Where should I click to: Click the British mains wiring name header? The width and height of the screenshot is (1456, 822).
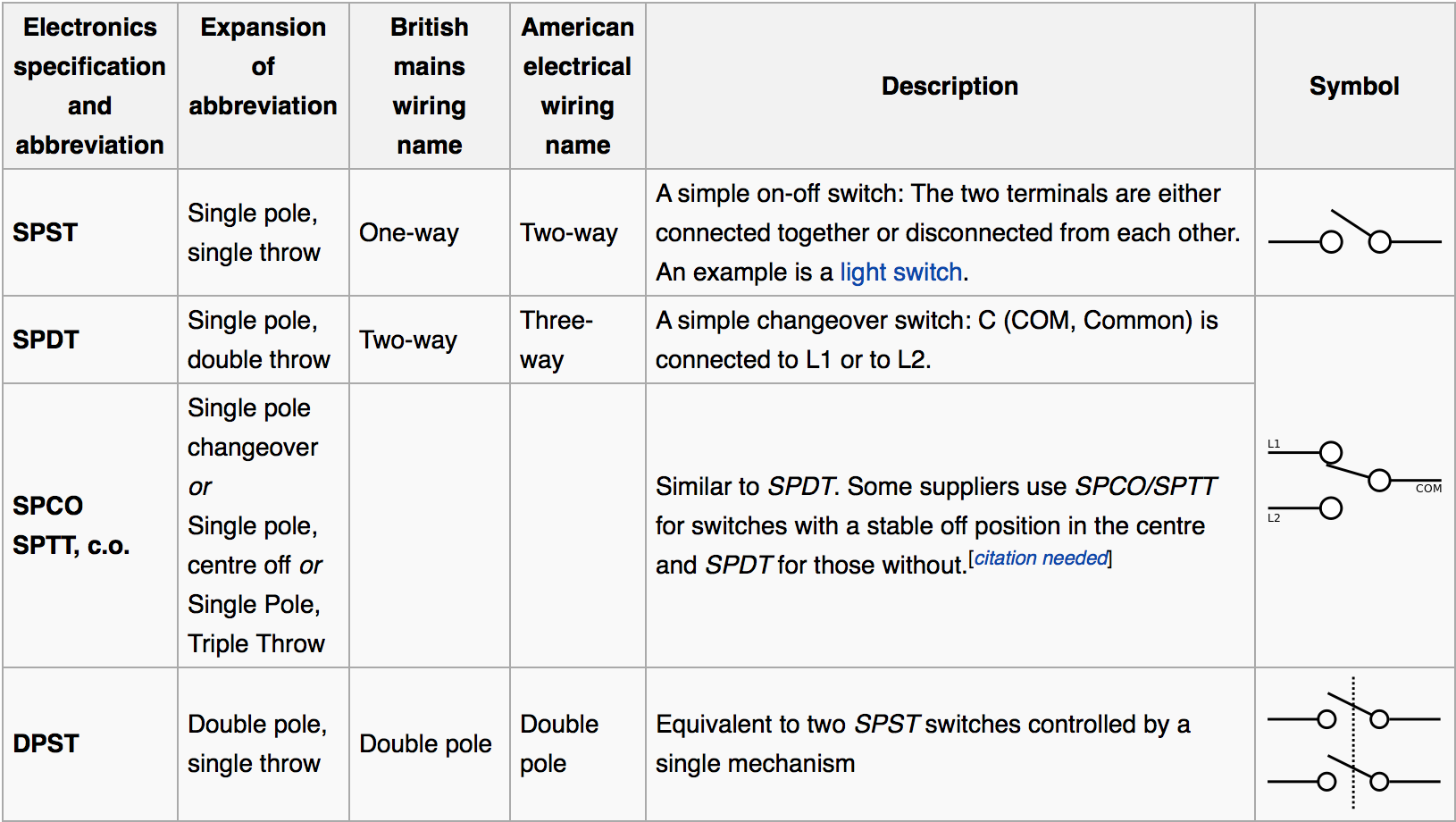click(x=429, y=86)
